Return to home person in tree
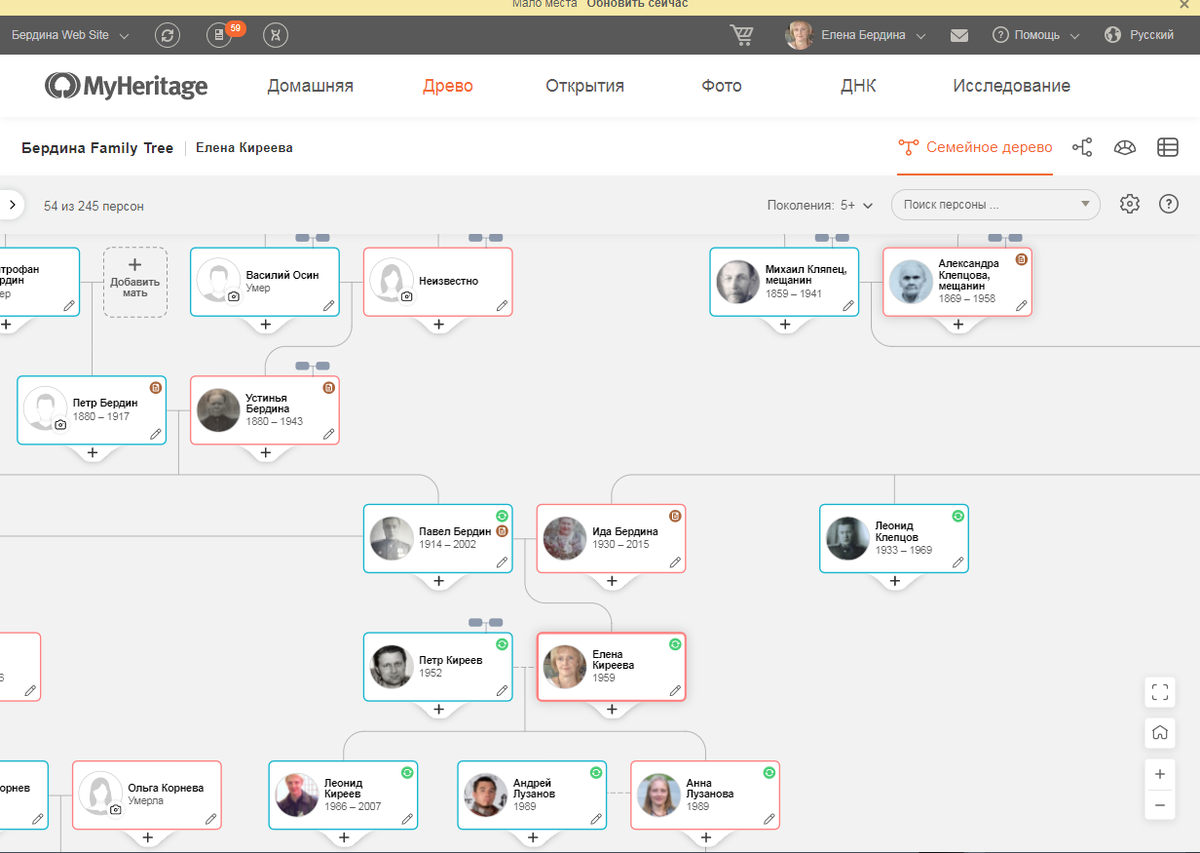 (1160, 732)
